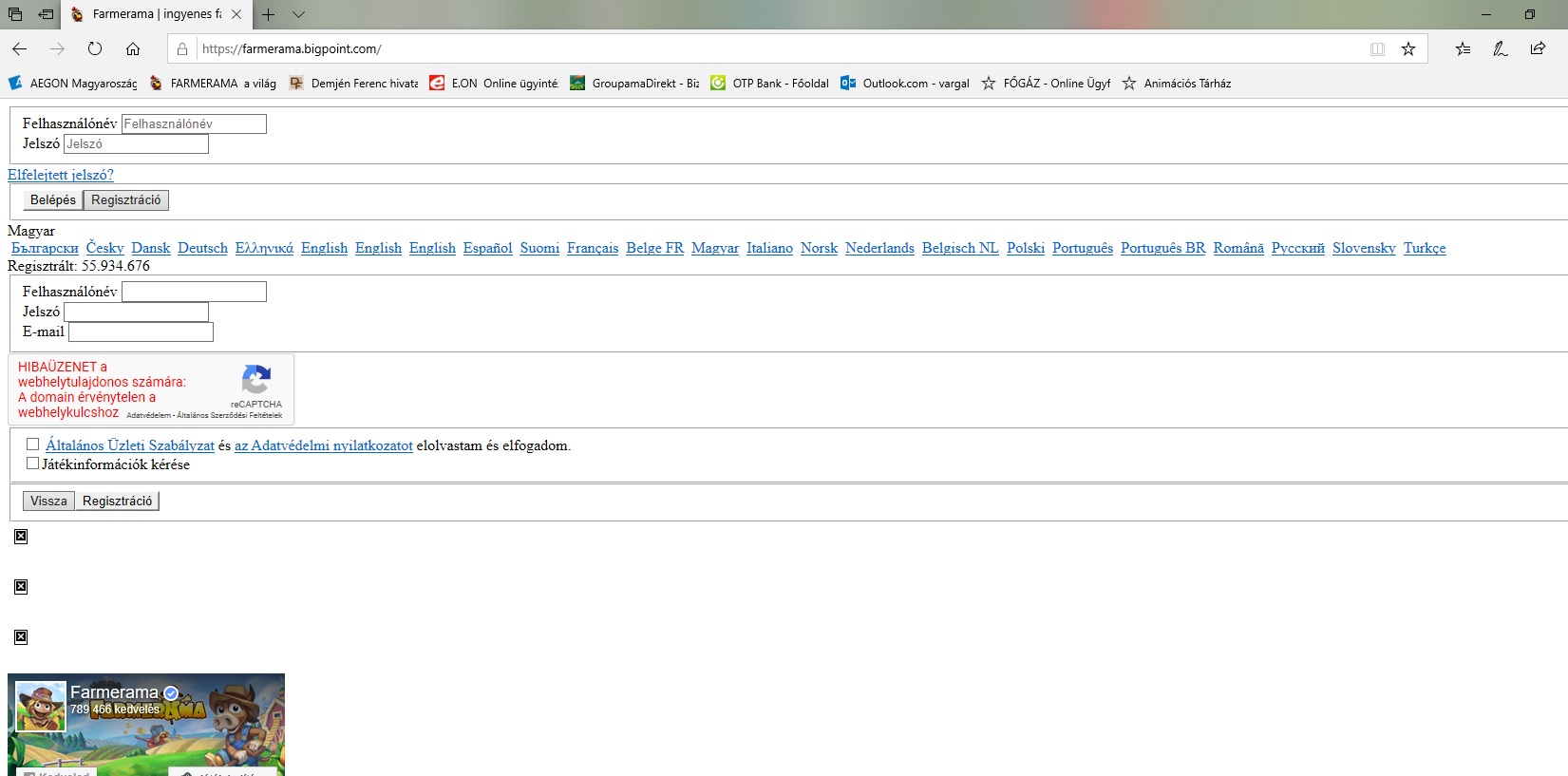Open the OTP Bank Főoldal bookmark
The width and height of the screenshot is (1568, 776).
(x=769, y=84)
